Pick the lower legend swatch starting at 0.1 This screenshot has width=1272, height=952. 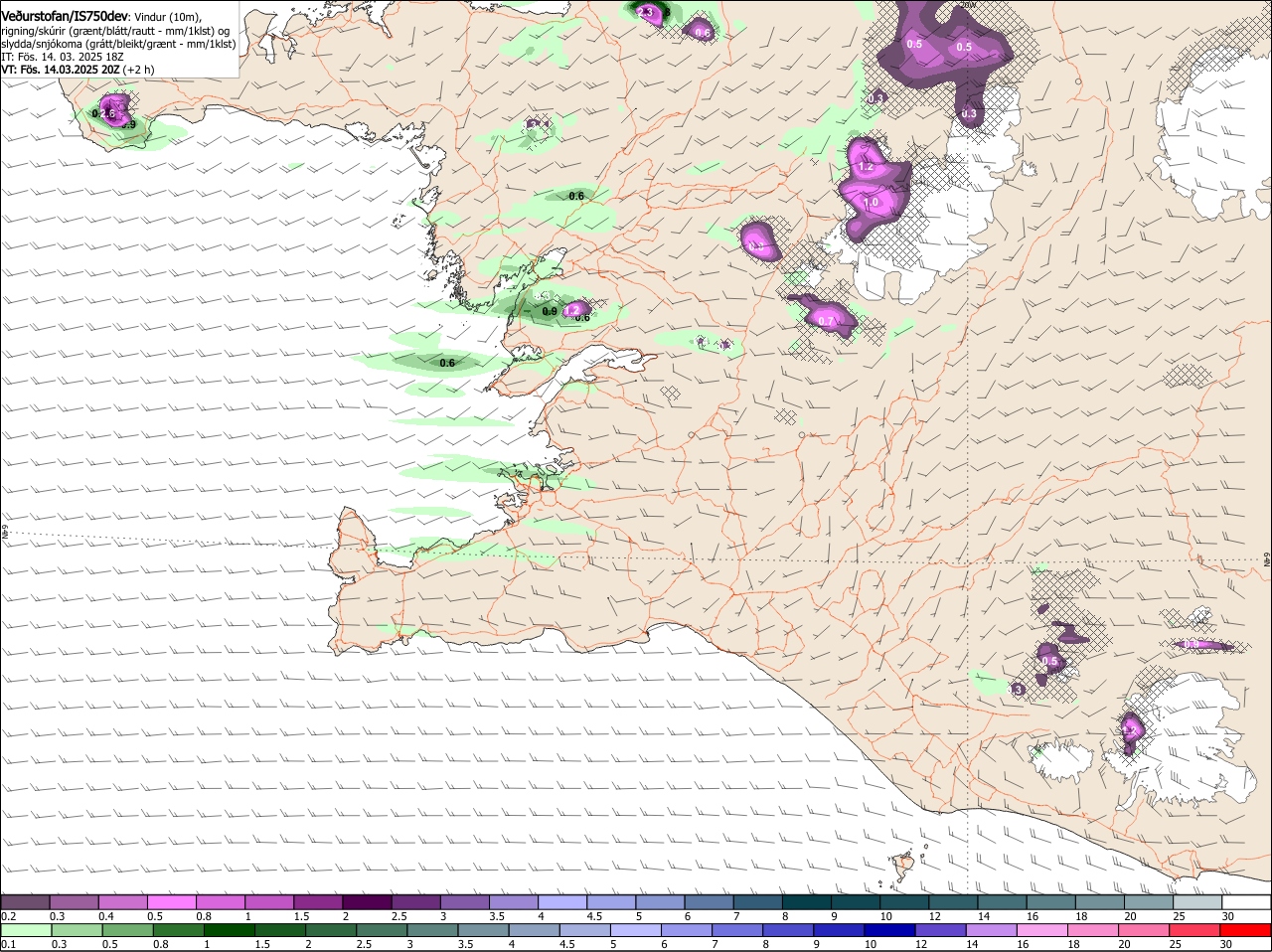coord(26,930)
